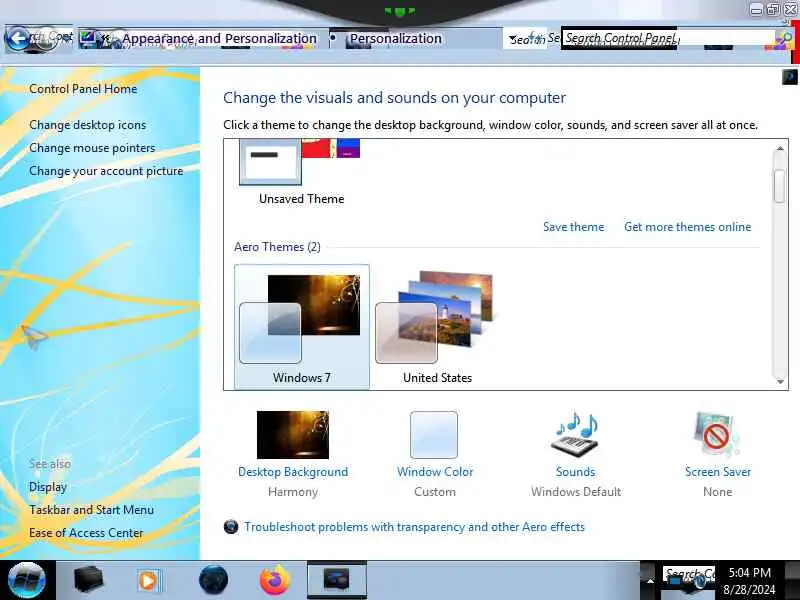Open the Sounds keyboard and notes icon
Screen dimensions: 800x600
tap(576, 435)
